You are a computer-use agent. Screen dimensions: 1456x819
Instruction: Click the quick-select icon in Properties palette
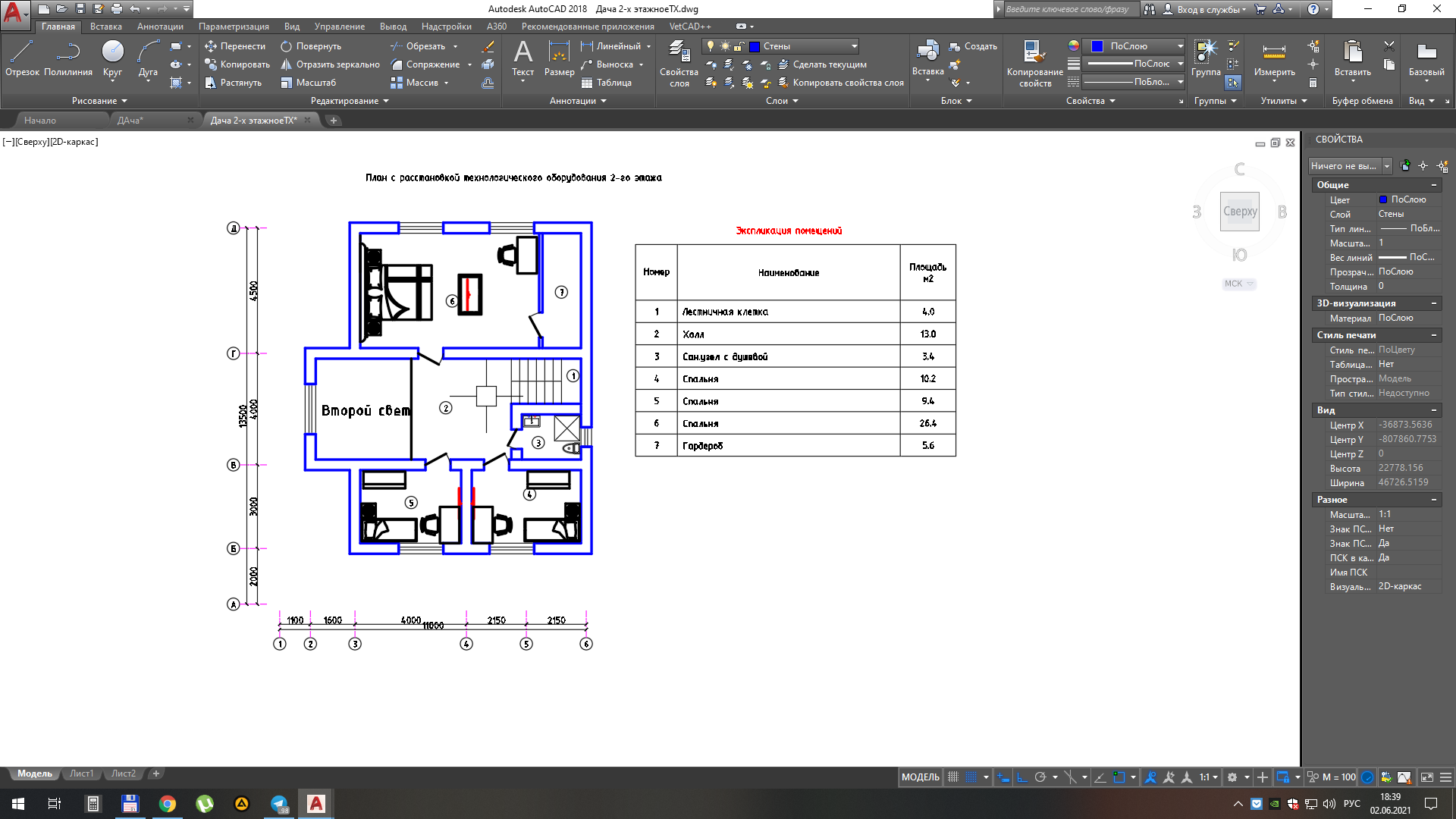pos(1442,166)
